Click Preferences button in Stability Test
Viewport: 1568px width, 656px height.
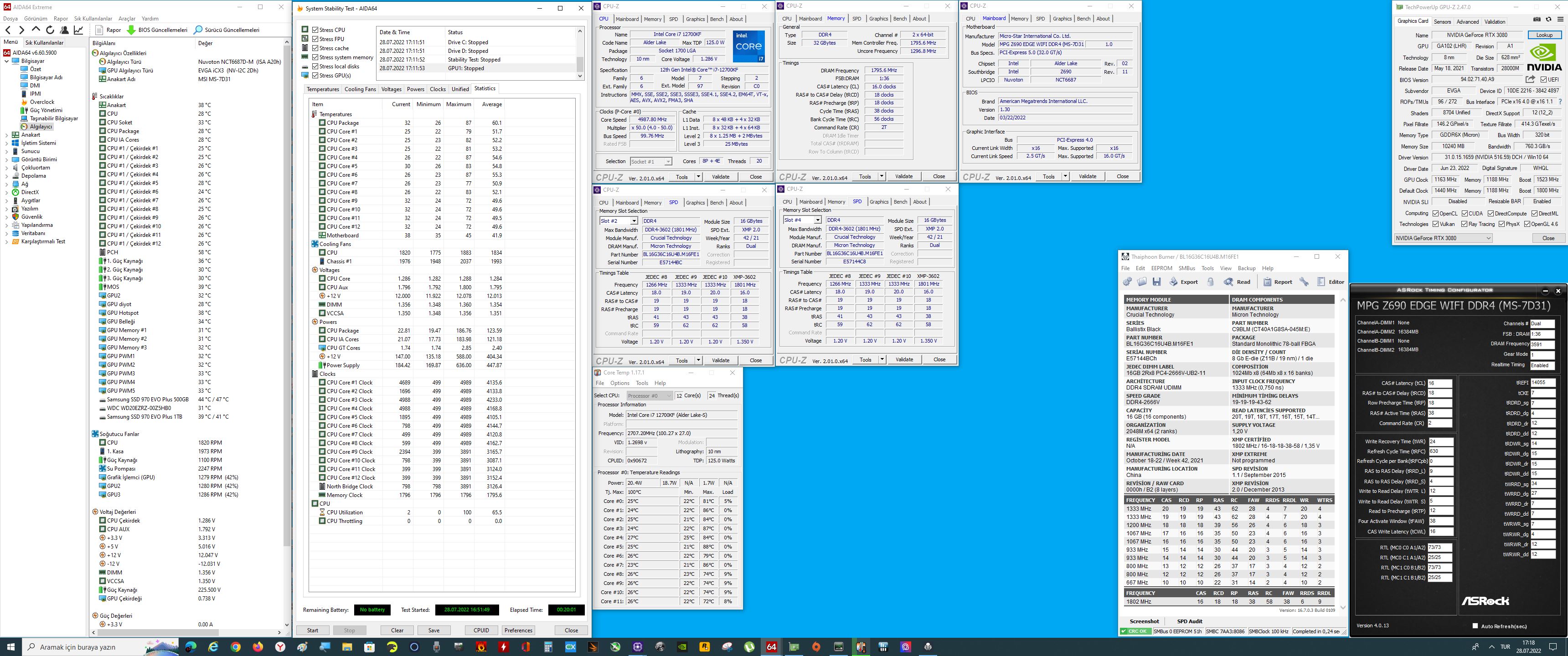(x=518, y=630)
